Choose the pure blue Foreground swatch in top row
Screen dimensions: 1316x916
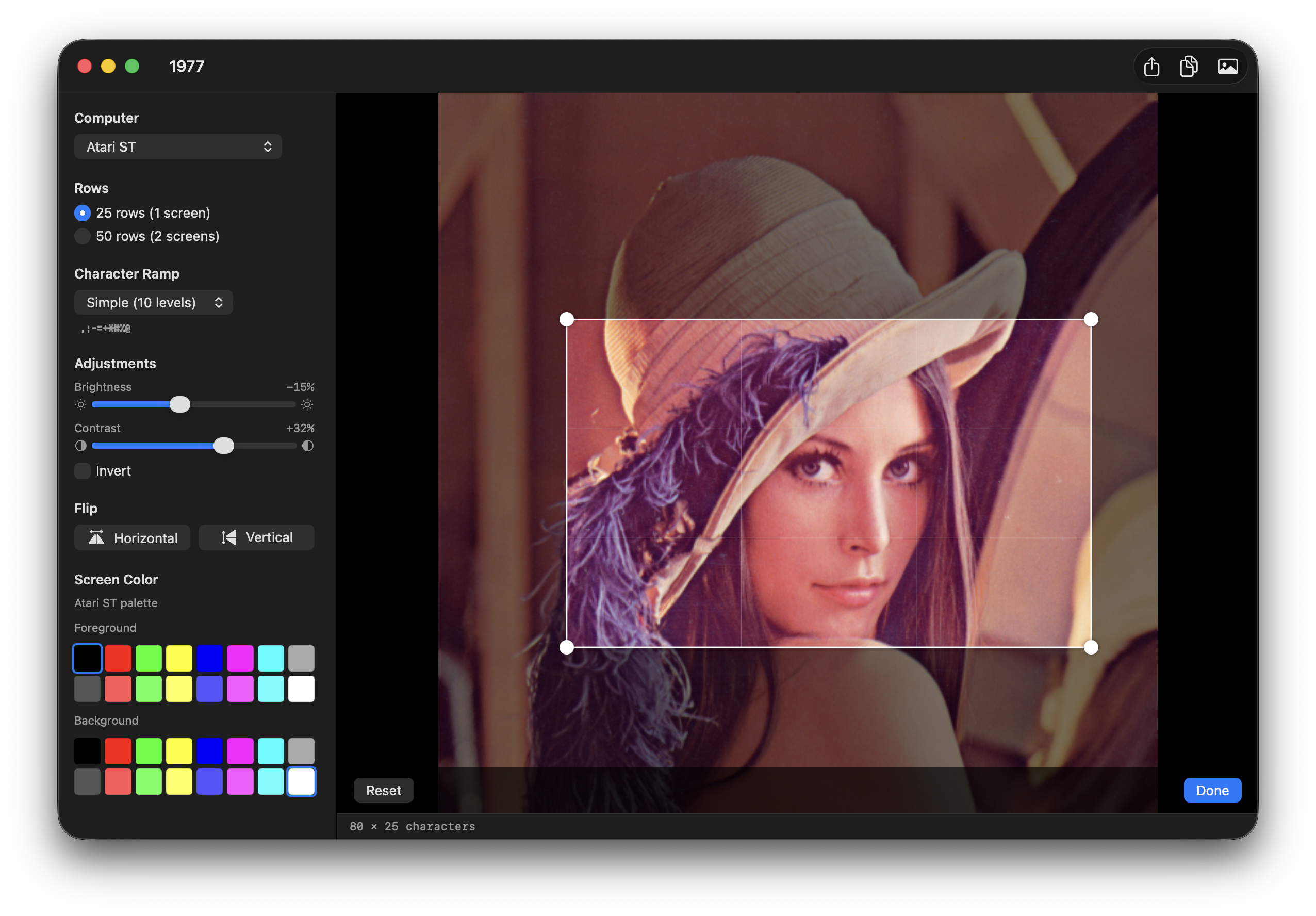(x=210, y=658)
